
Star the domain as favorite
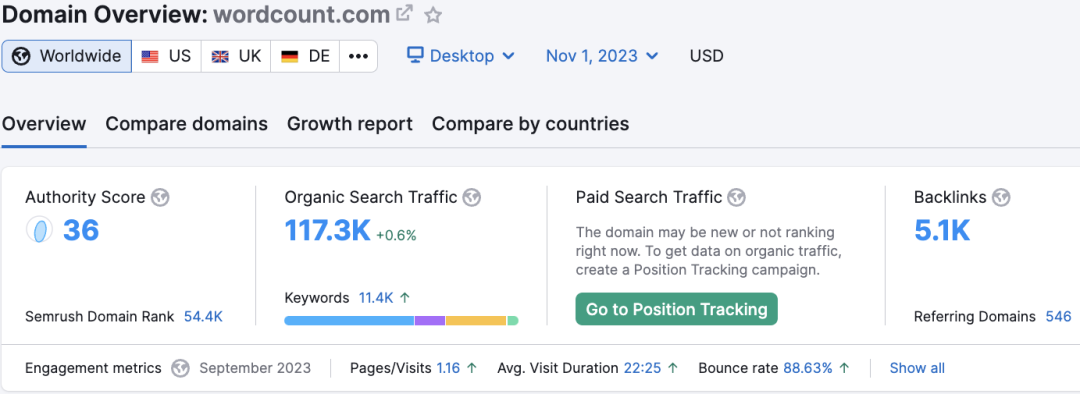433,14
